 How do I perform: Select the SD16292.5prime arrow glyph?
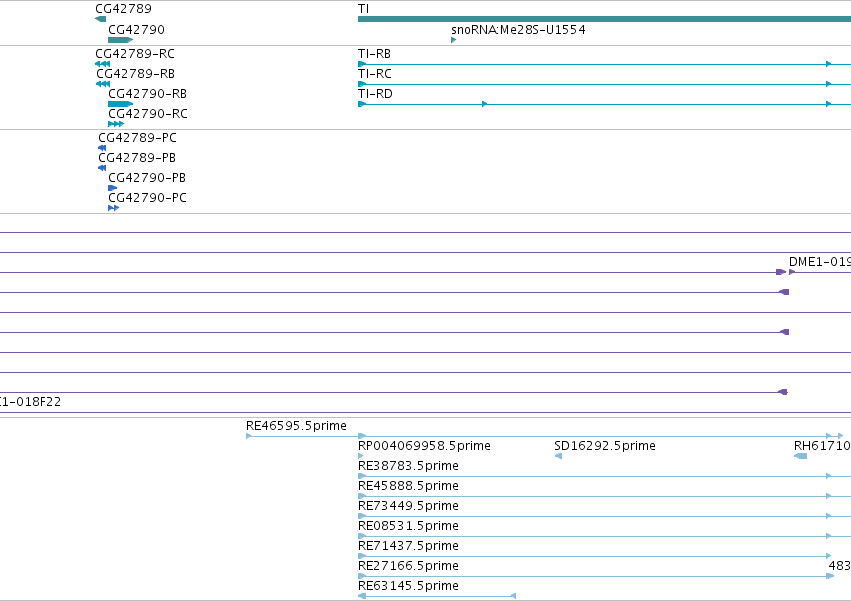[558, 456]
